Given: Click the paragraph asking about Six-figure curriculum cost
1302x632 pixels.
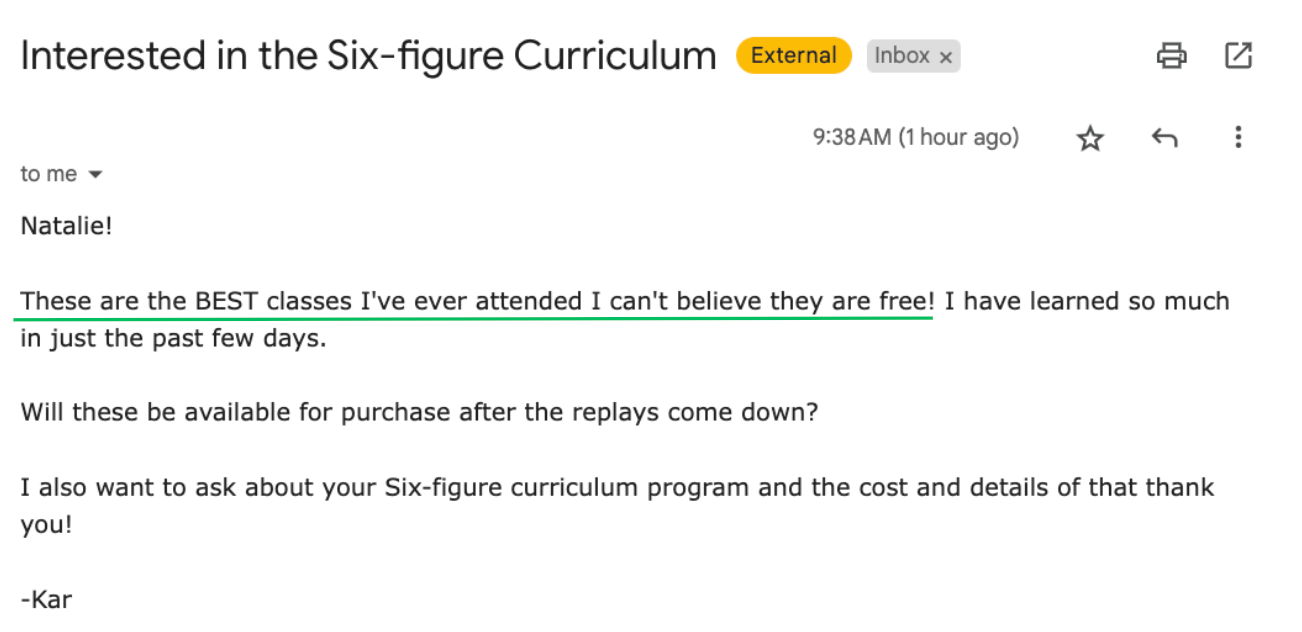Looking at the screenshot, I should 616,488.
